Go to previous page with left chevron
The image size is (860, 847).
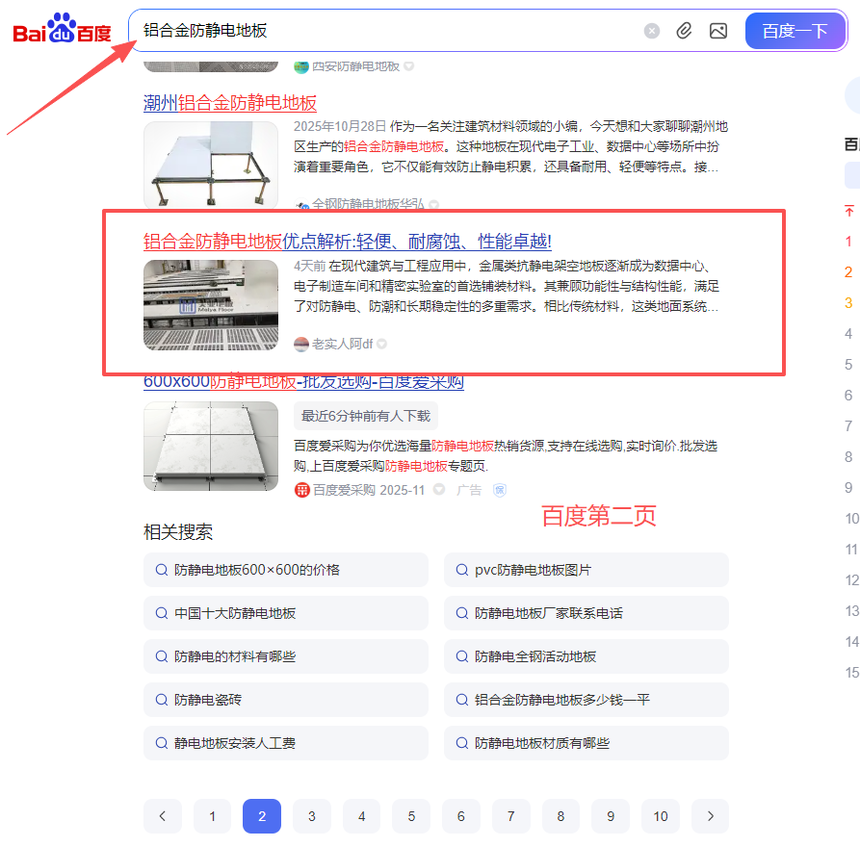pos(162,816)
